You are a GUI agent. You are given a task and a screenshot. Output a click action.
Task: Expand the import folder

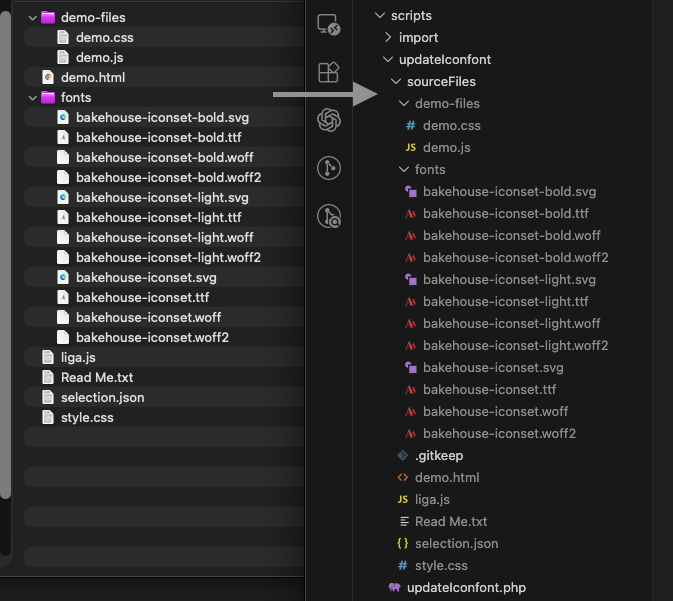coord(388,38)
